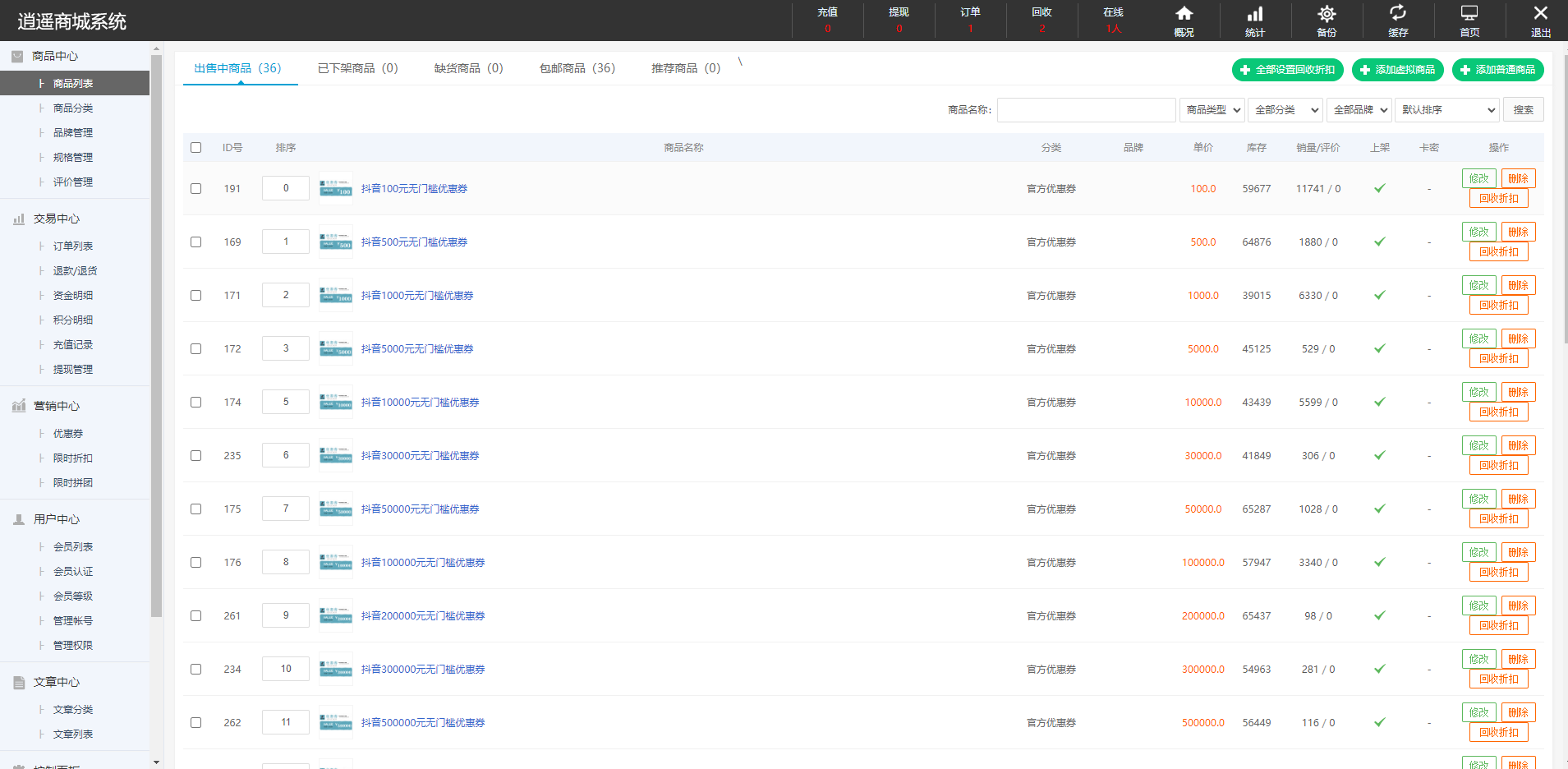The height and width of the screenshot is (769, 1568).
Task: Refresh using the 缓存 cache icon
Action: pos(1398,20)
